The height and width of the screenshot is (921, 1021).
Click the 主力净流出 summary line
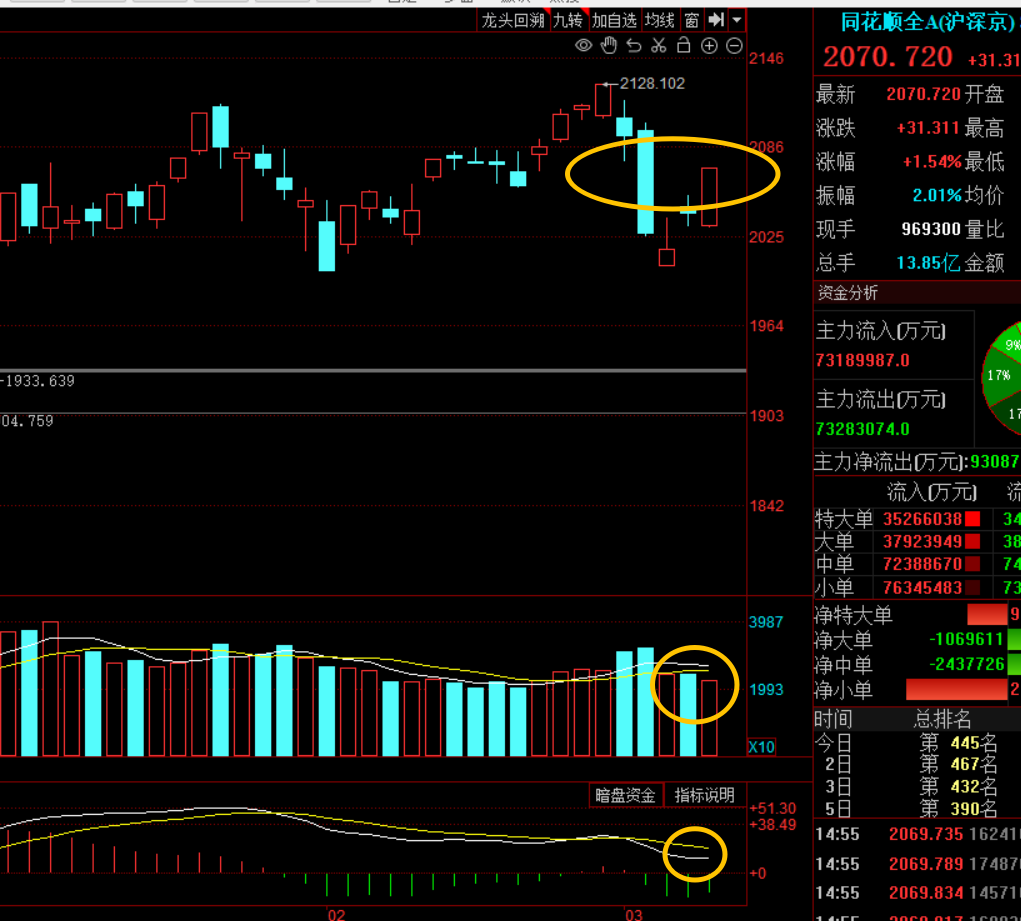917,462
